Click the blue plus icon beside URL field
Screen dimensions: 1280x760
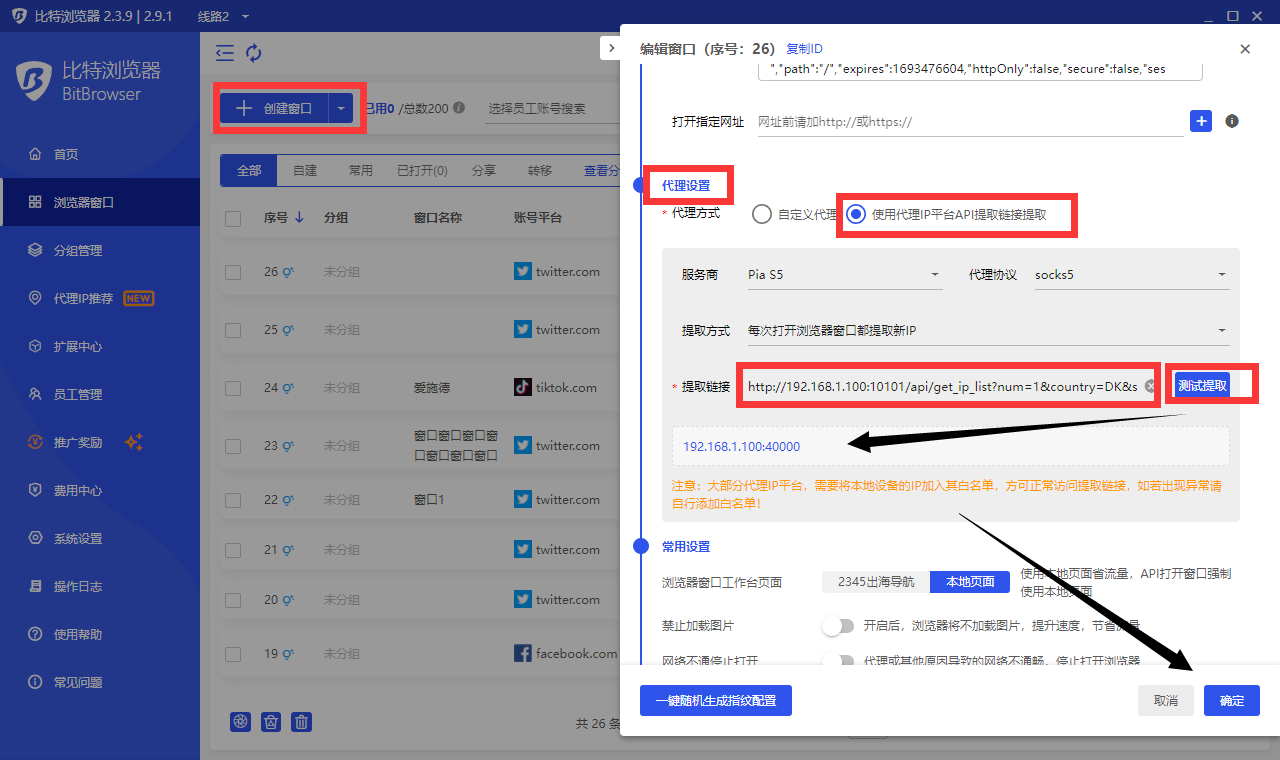1200,121
